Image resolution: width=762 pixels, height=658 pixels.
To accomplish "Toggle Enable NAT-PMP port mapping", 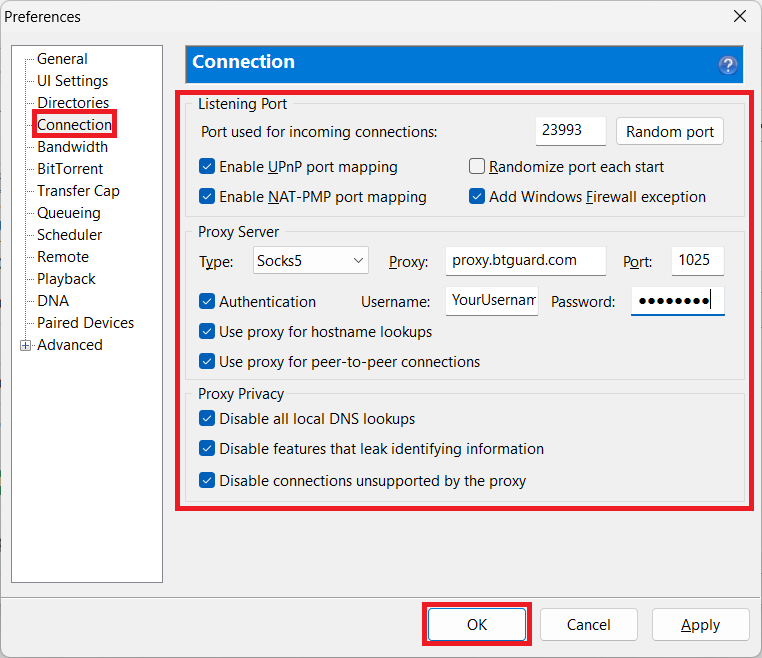I will click(x=207, y=197).
